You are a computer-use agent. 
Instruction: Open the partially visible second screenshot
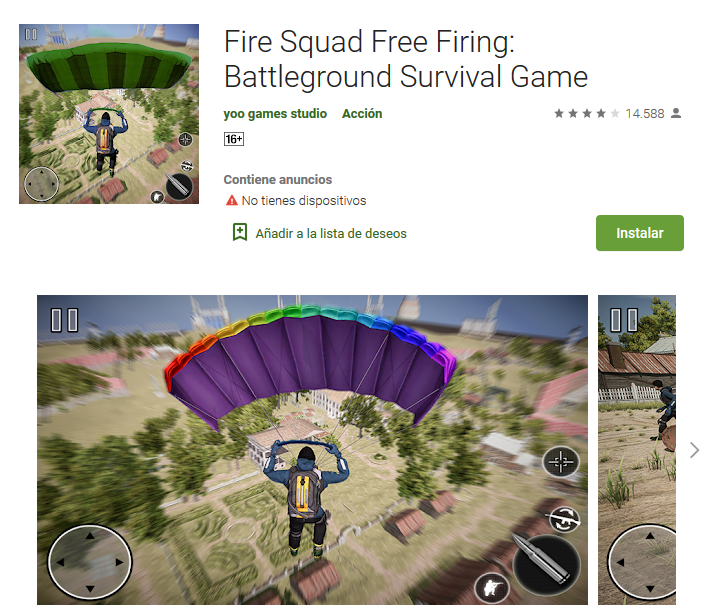click(637, 450)
